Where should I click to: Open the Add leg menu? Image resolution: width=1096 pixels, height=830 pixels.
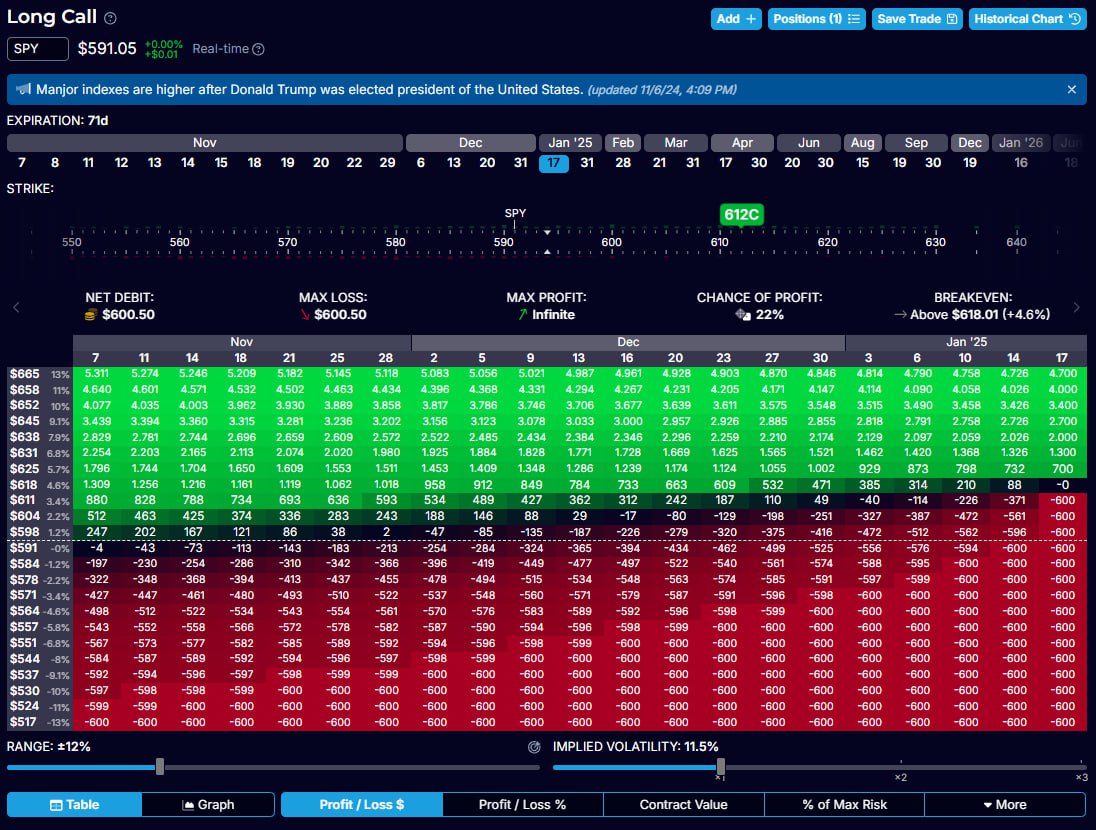[736, 19]
